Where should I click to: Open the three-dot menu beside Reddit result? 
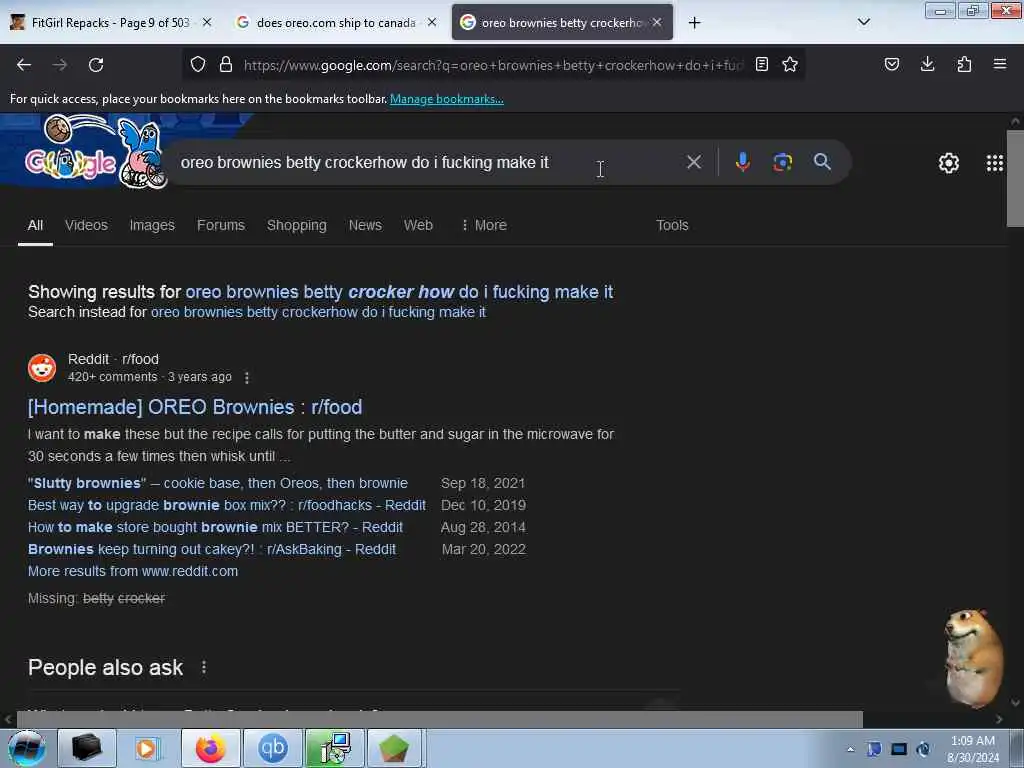(x=247, y=377)
